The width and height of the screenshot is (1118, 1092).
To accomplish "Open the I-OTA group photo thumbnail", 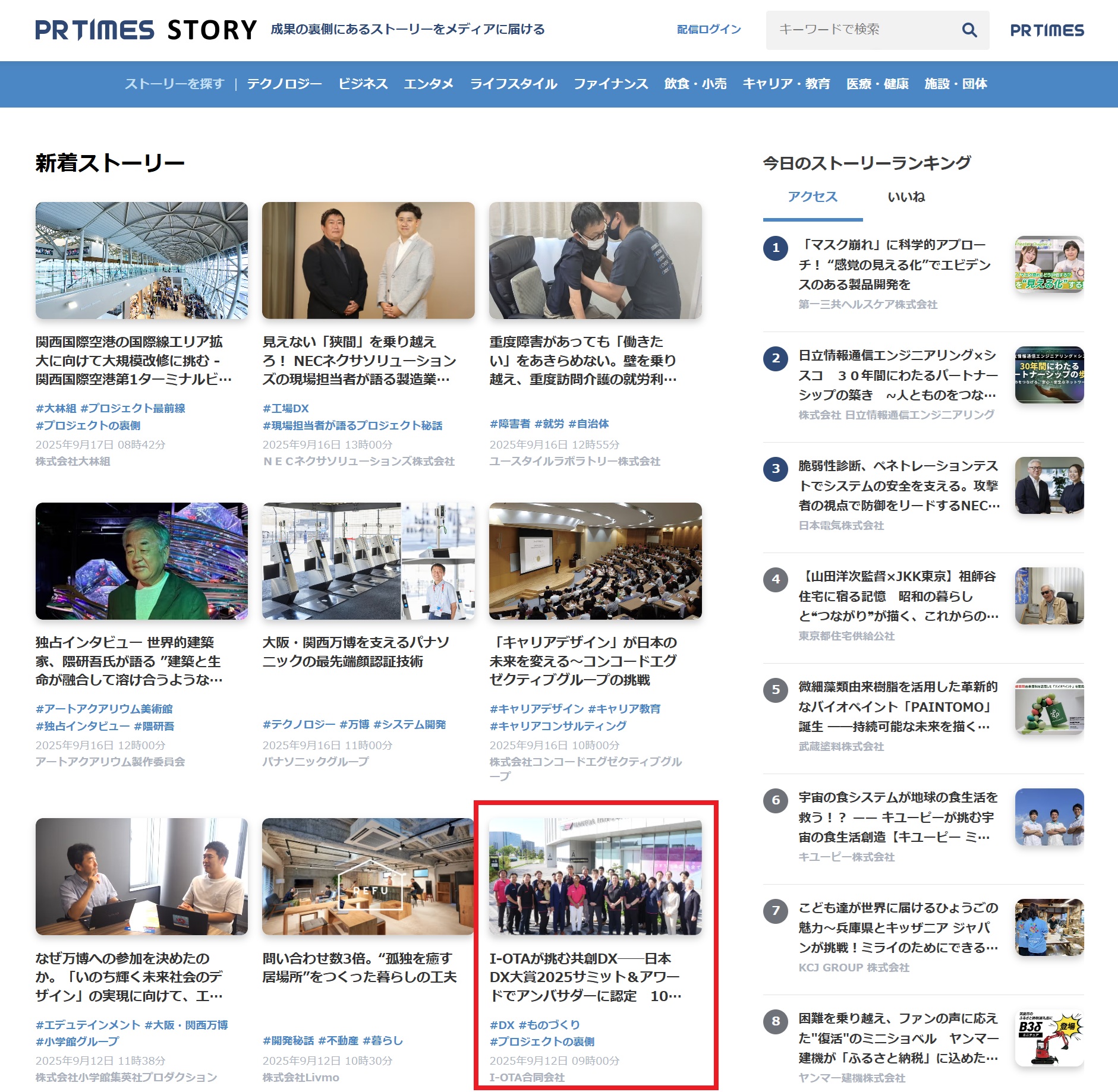I will pyautogui.click(x=596, y=876).
